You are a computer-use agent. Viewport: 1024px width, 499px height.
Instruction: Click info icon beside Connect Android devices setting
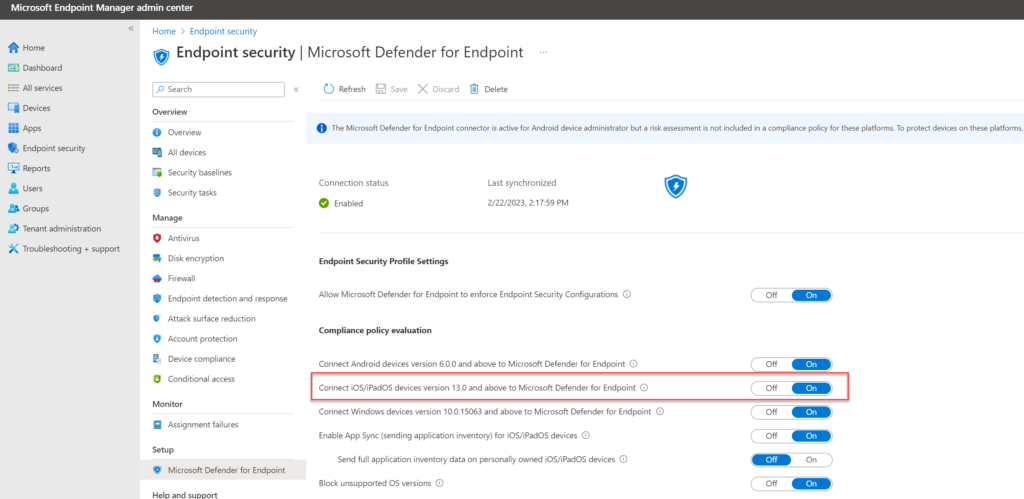coord(633,363)
